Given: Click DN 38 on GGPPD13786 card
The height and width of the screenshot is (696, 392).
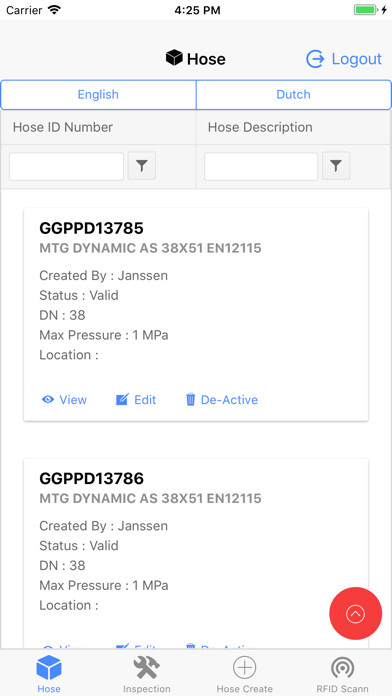Looking at the screenshot, I should [x=63, y=566].
